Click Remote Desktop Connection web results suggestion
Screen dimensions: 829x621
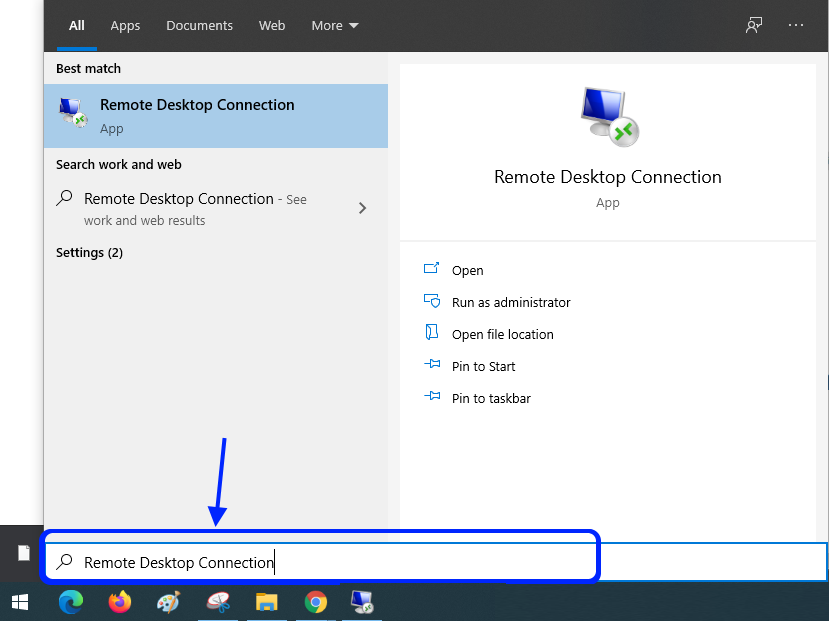coord(196,209)
